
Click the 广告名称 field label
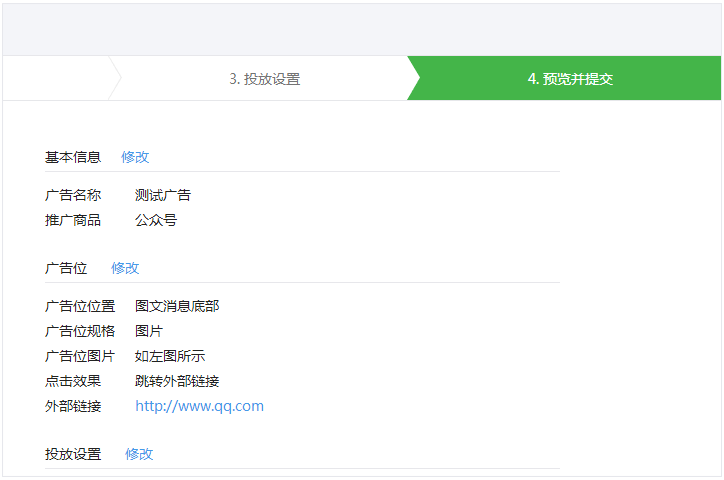pos(72,195)
